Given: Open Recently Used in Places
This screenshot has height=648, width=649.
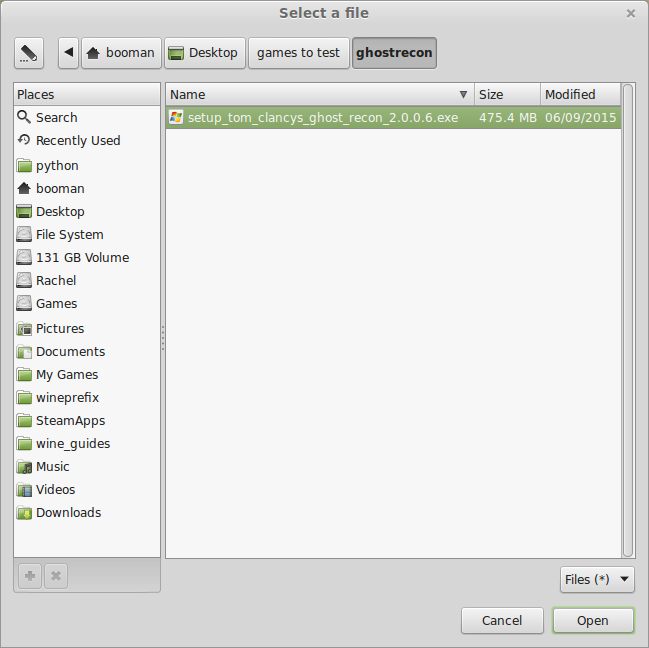Looking at the screenshot, I should coord(87,141).
